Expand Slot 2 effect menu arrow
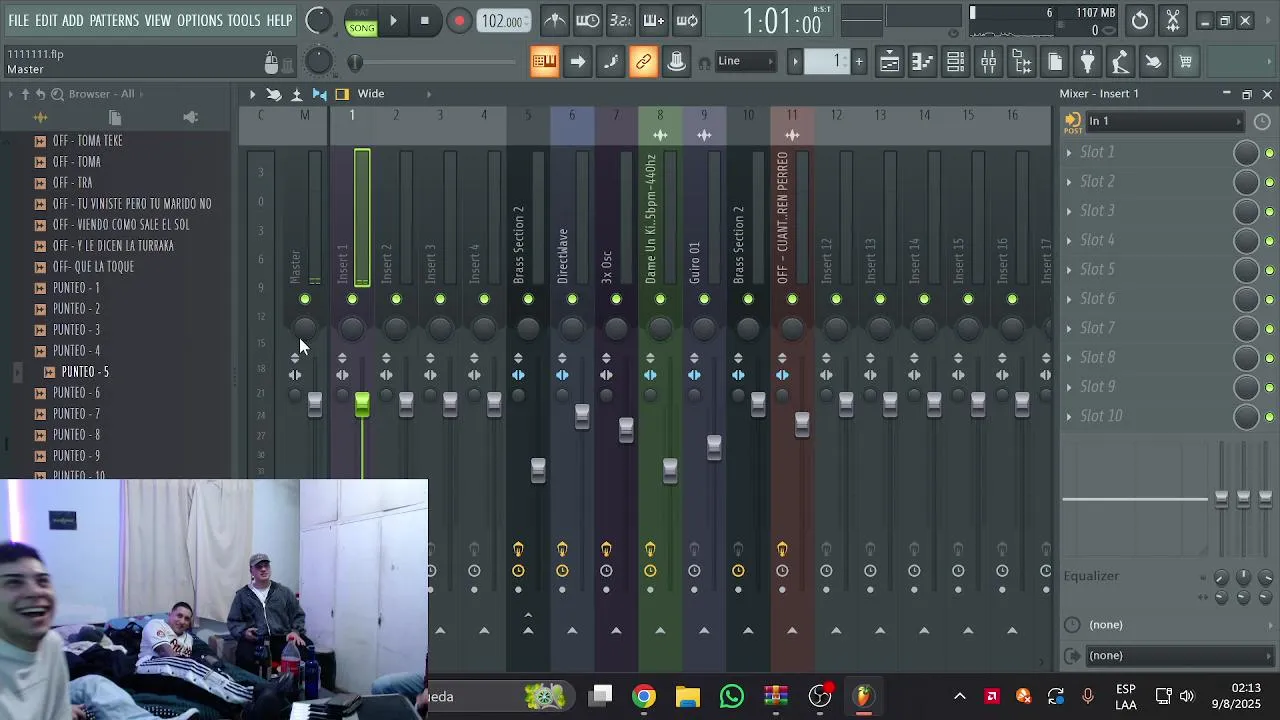The height and width of the screenshot is (720, 1280). tap(1069, 182)
